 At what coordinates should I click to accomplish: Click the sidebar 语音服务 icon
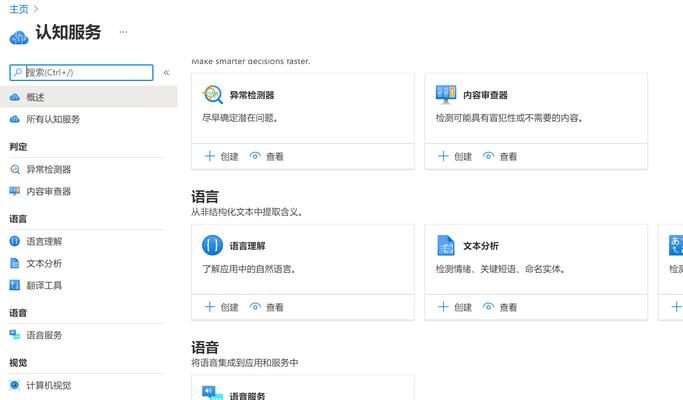[15, 335]
